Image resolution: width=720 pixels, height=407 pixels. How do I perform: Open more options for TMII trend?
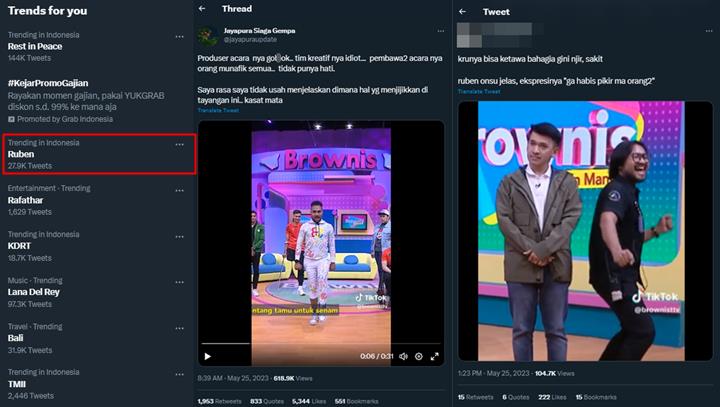pyautogui.click(x=179, y=374)
